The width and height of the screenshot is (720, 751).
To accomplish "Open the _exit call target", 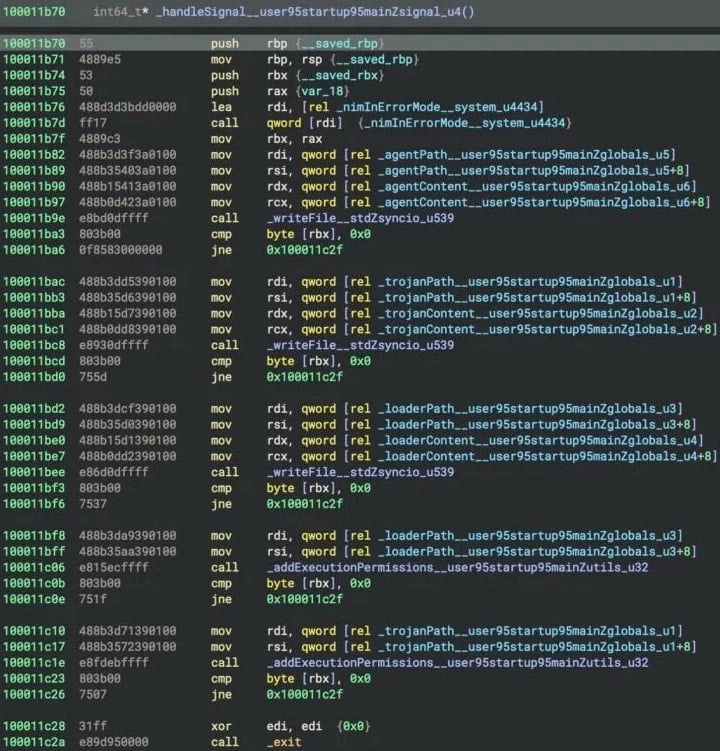I will pyautogui.click(x=284, y=742).
